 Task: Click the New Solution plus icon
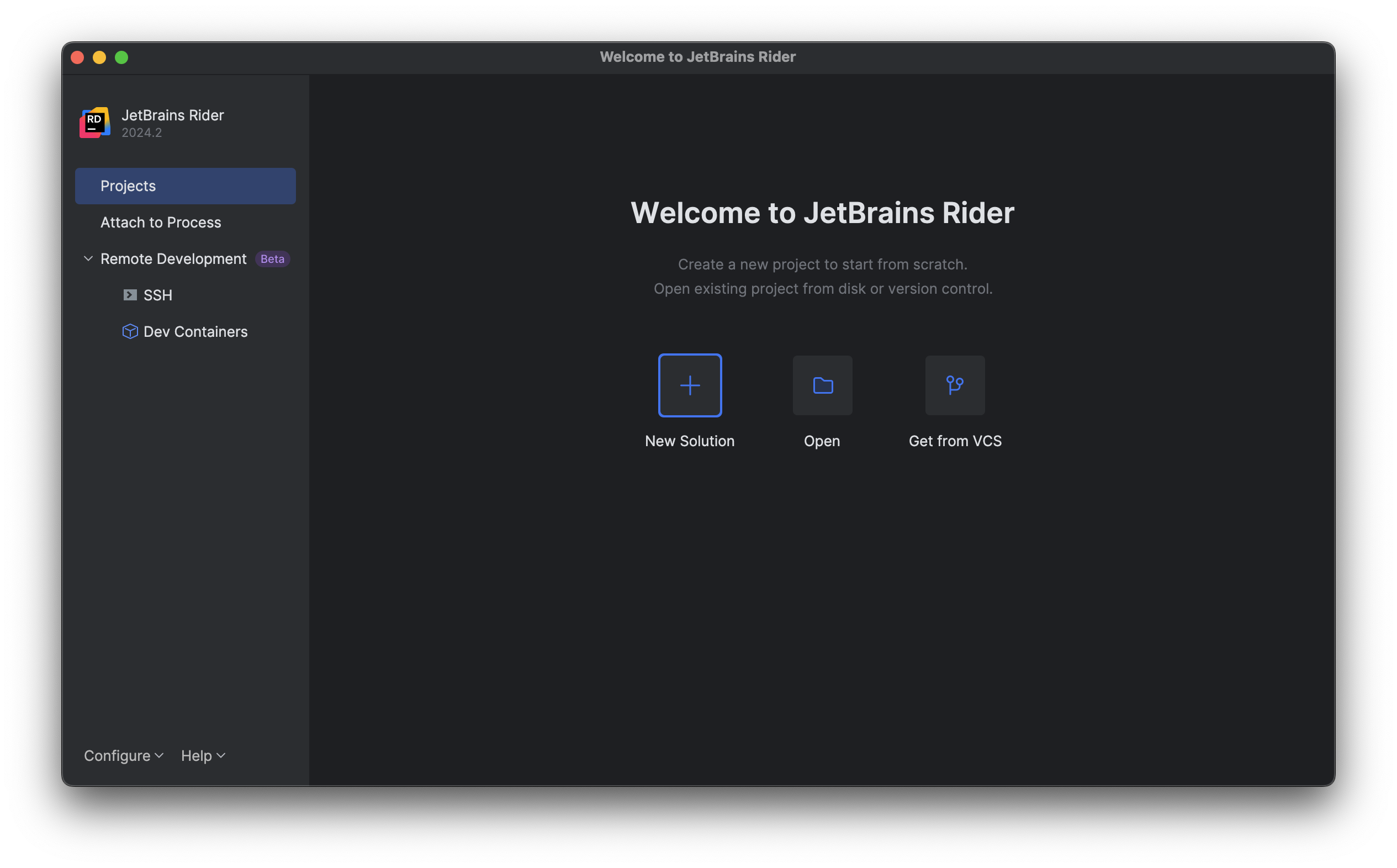pos(689,385)
